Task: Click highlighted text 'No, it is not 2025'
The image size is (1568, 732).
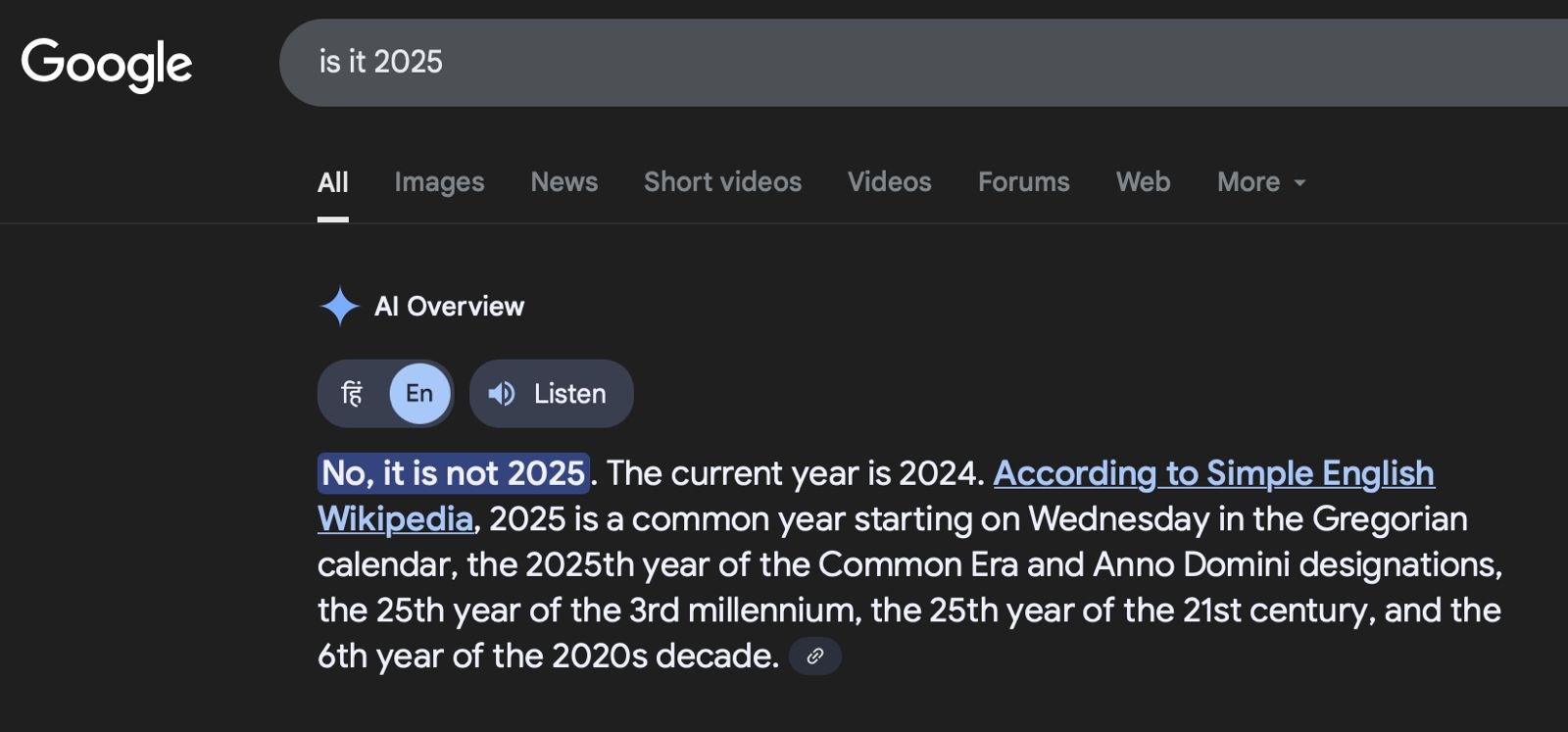Action: (454, 473)
